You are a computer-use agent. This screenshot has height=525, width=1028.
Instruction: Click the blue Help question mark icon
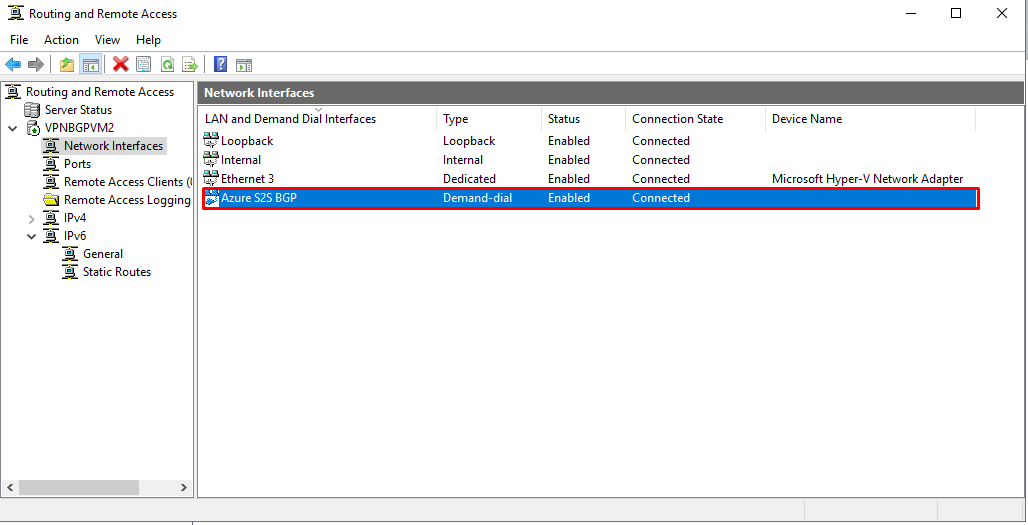tap(220, 65)
